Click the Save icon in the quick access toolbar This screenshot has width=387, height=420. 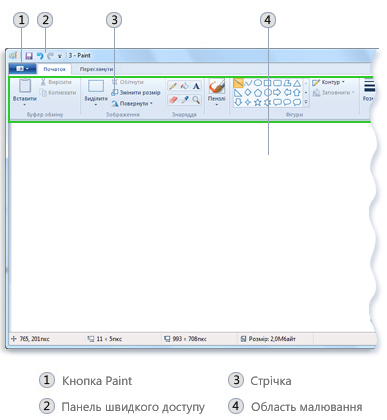[x=29, y=56]
